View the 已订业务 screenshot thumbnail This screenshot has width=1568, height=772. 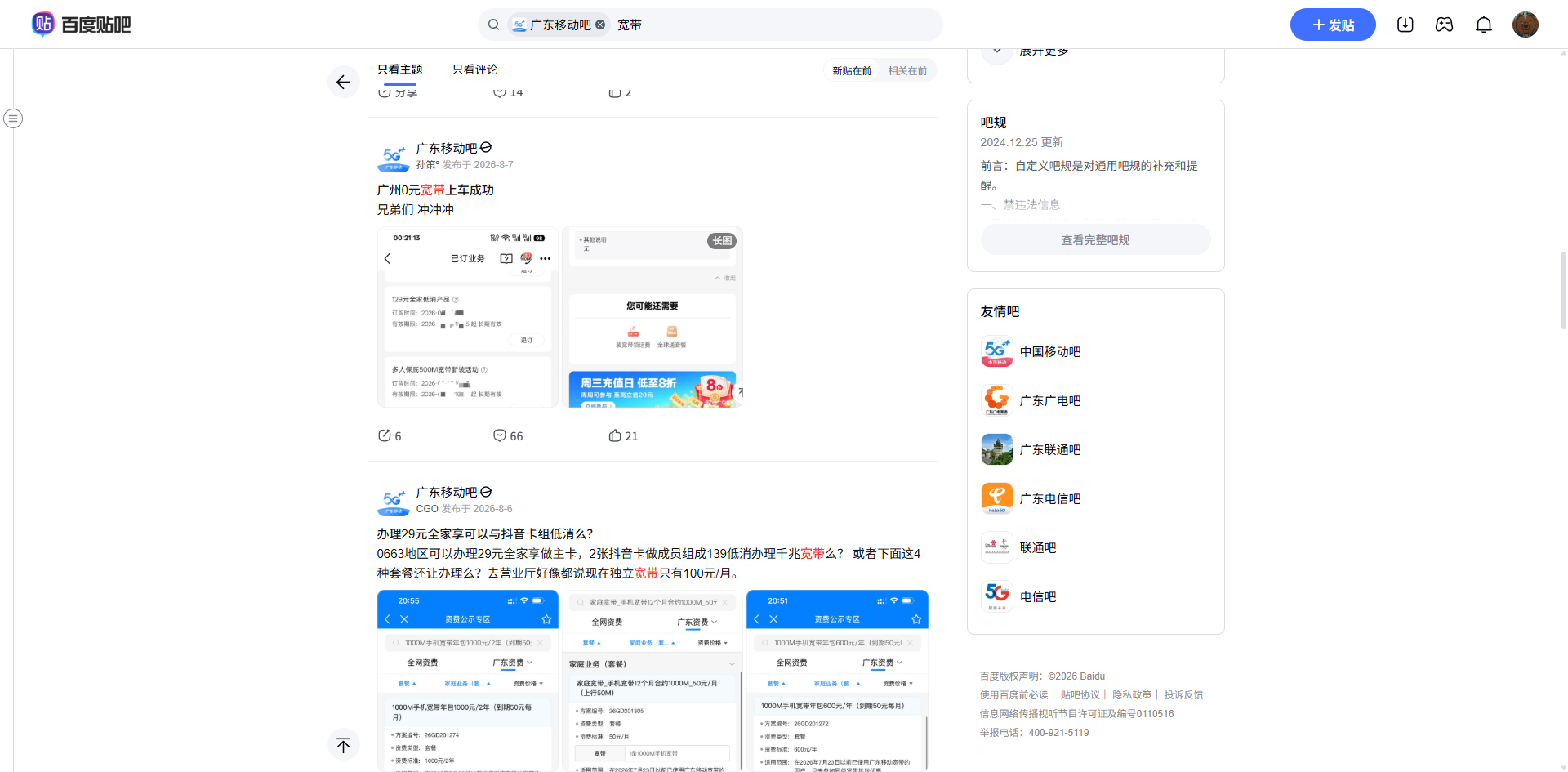click(468, 317)
